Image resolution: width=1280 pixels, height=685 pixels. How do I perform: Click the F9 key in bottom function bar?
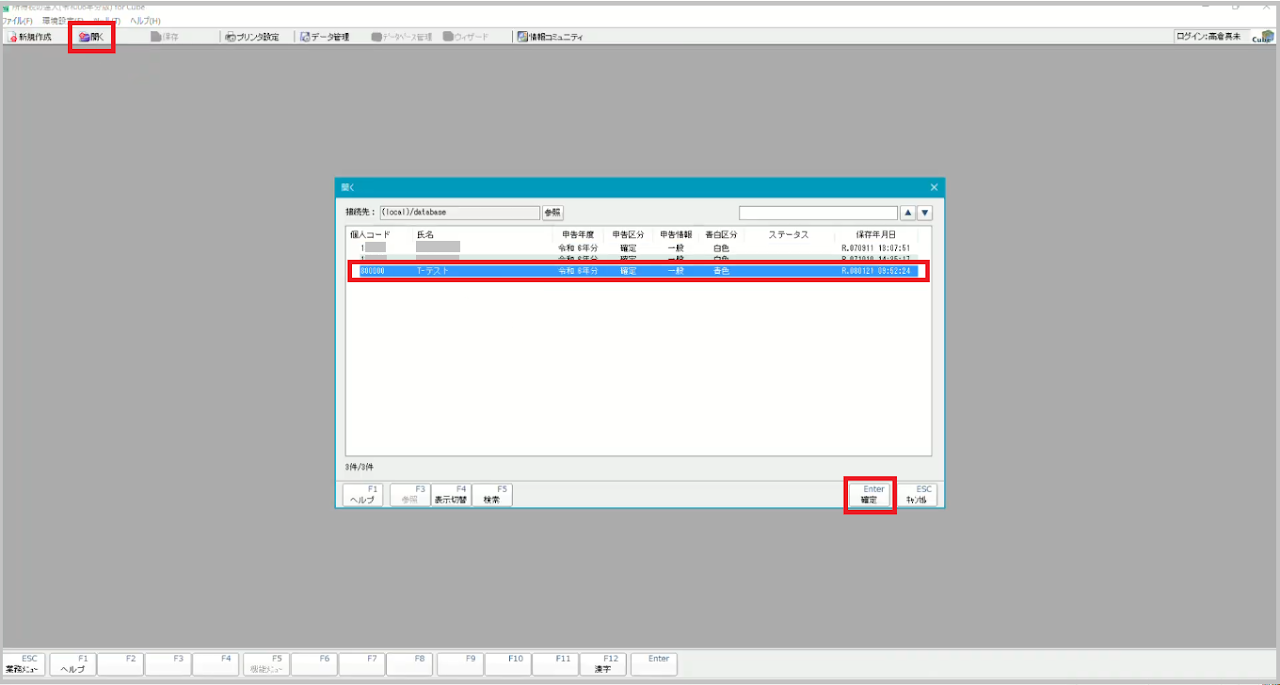click(461, 664)
